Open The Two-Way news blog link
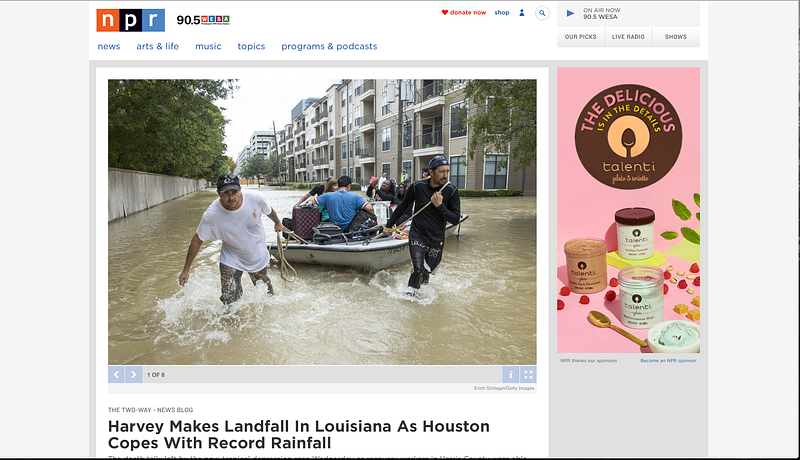The image size is (800, 460). tap(151, 410)
